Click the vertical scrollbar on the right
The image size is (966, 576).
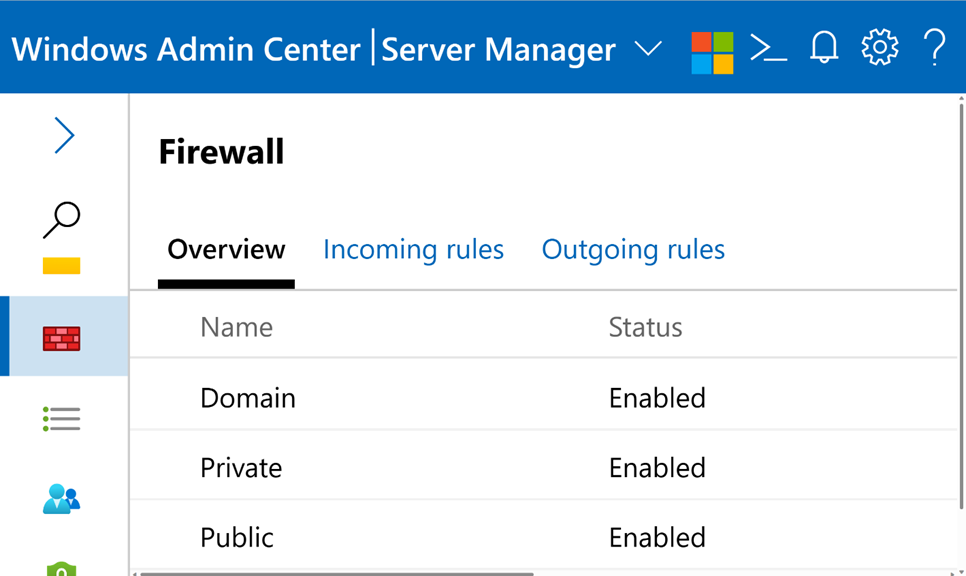click(x=962, y=305)
